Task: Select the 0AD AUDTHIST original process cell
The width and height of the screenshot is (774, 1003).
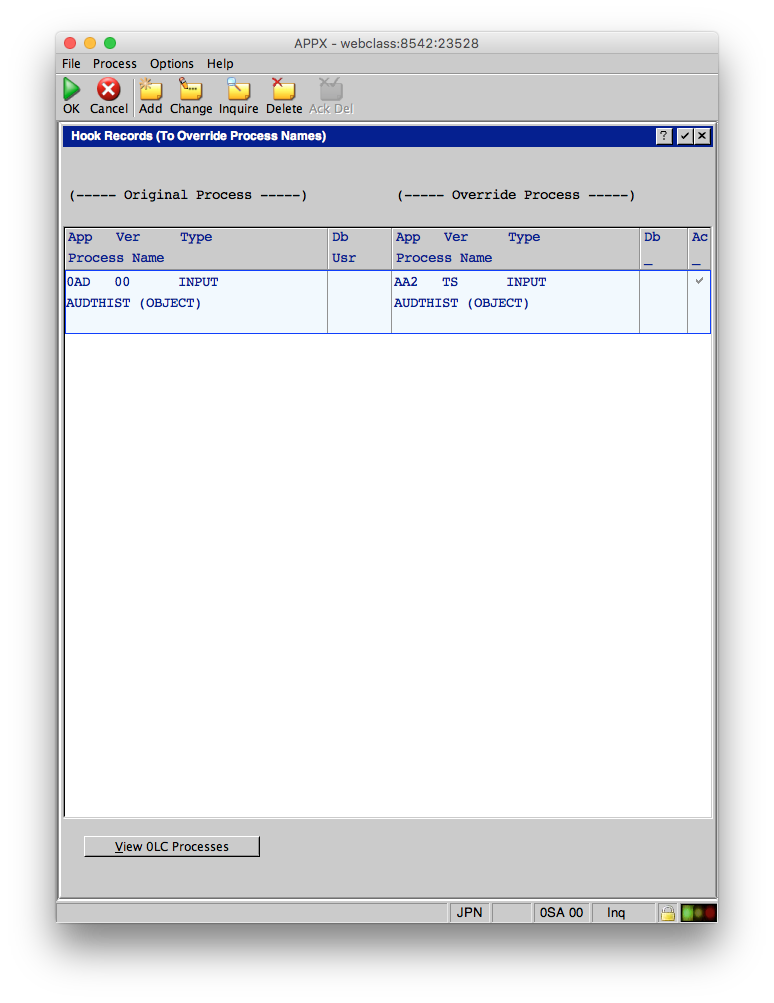Action: coord(196,293)
